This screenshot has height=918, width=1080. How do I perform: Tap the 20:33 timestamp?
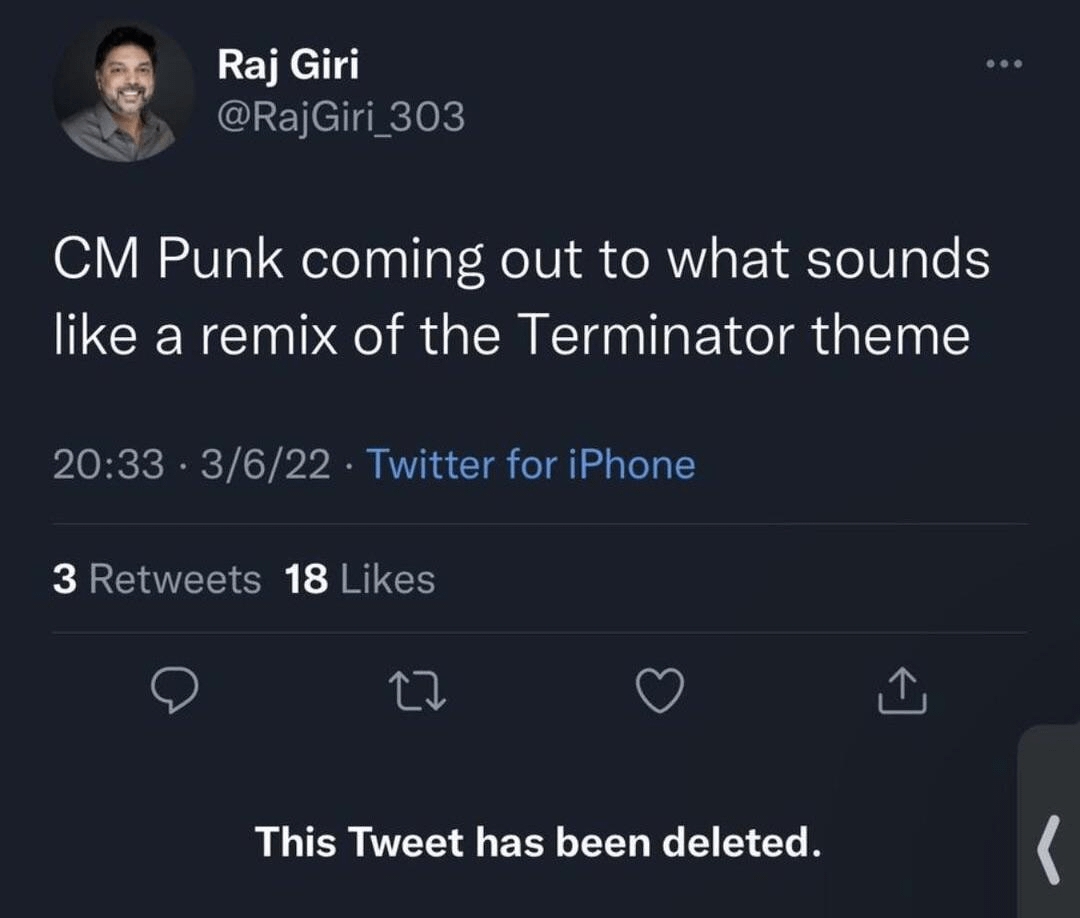108,465
